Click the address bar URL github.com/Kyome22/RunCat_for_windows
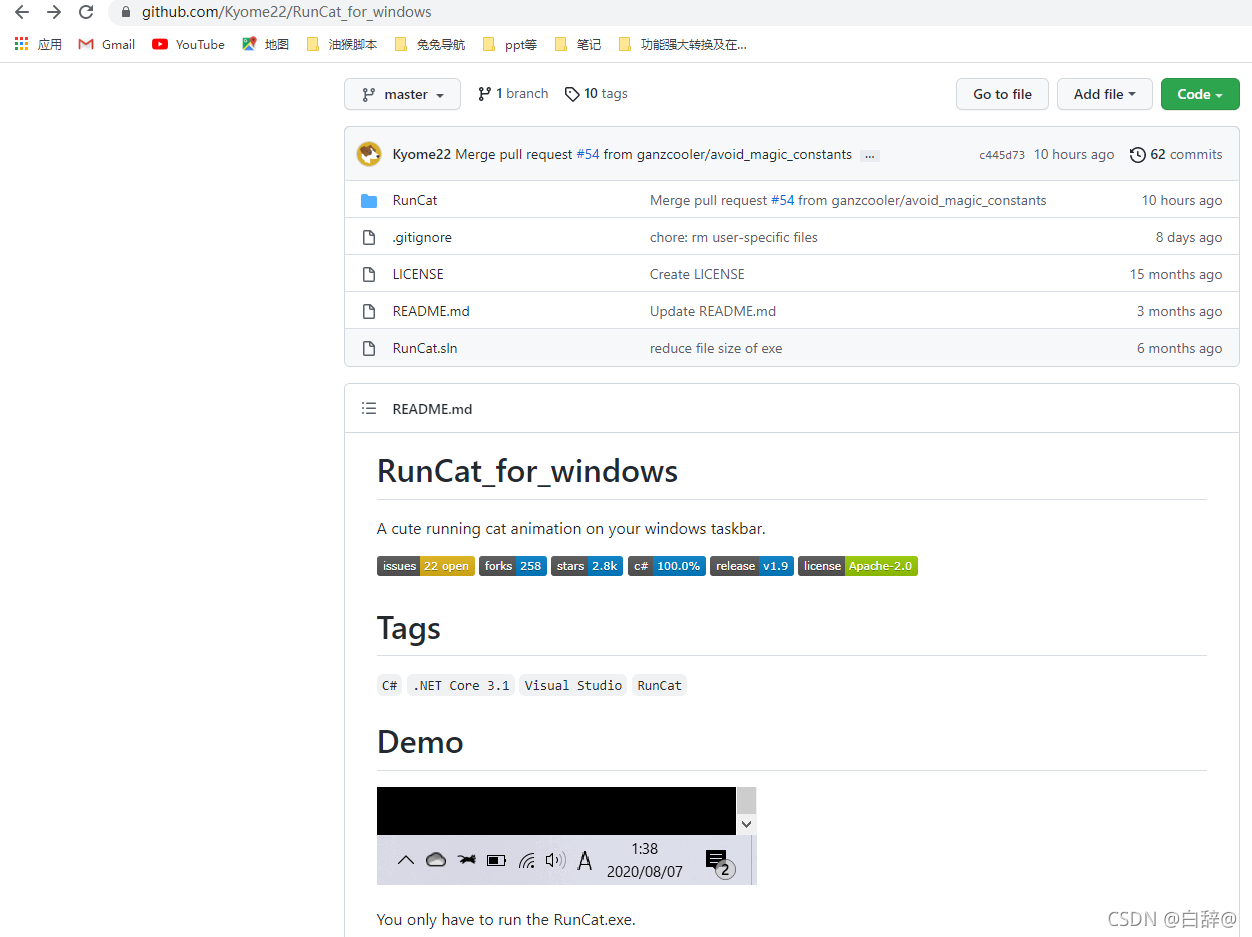The width and height of the screenshot is (1252, 937). [x=286, y=12]
